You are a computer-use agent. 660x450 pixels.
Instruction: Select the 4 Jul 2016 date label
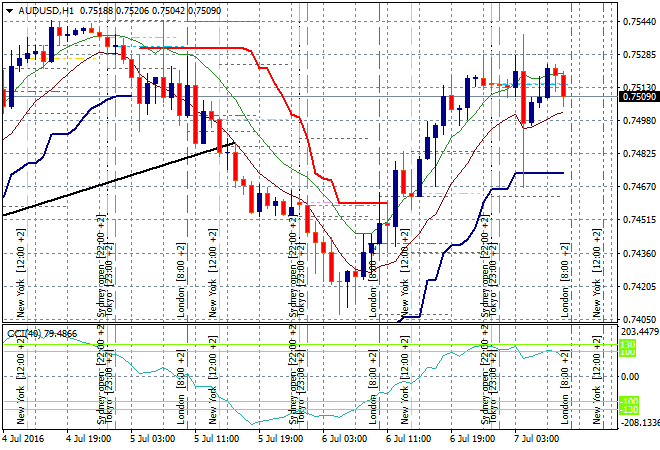(x=22, y=438)
